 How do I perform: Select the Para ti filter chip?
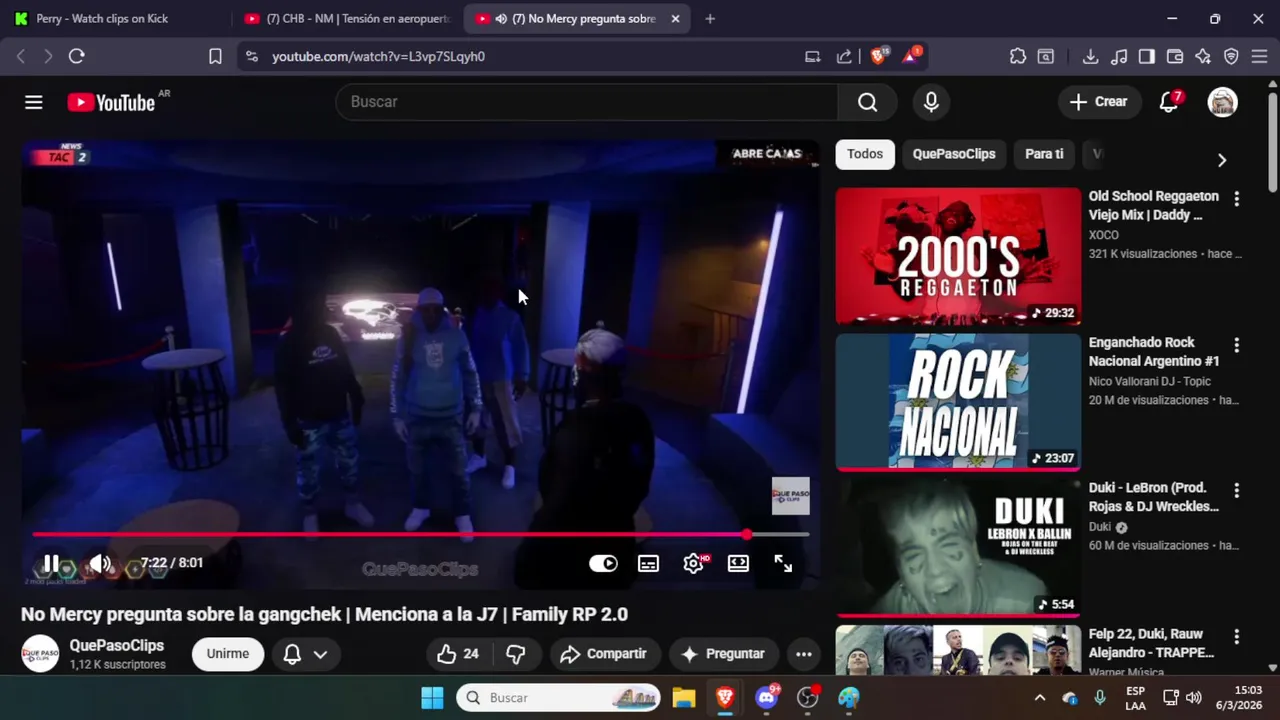click(1044, 154)
